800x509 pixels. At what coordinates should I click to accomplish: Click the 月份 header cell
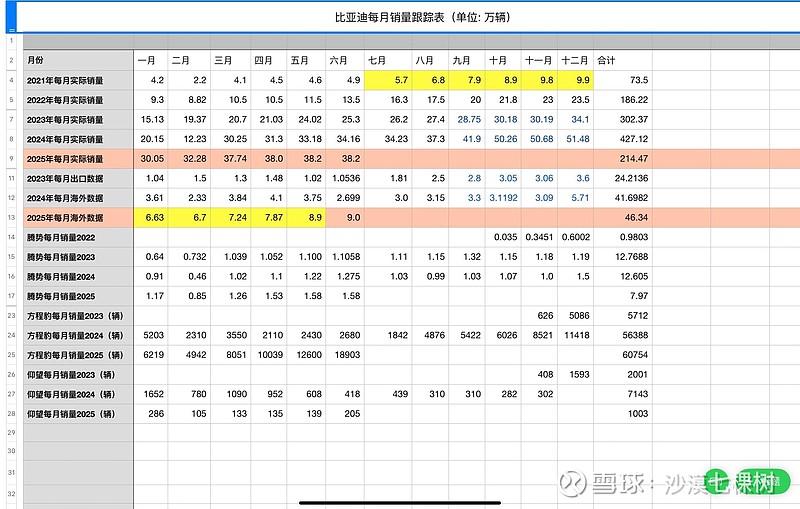point(78,60)
